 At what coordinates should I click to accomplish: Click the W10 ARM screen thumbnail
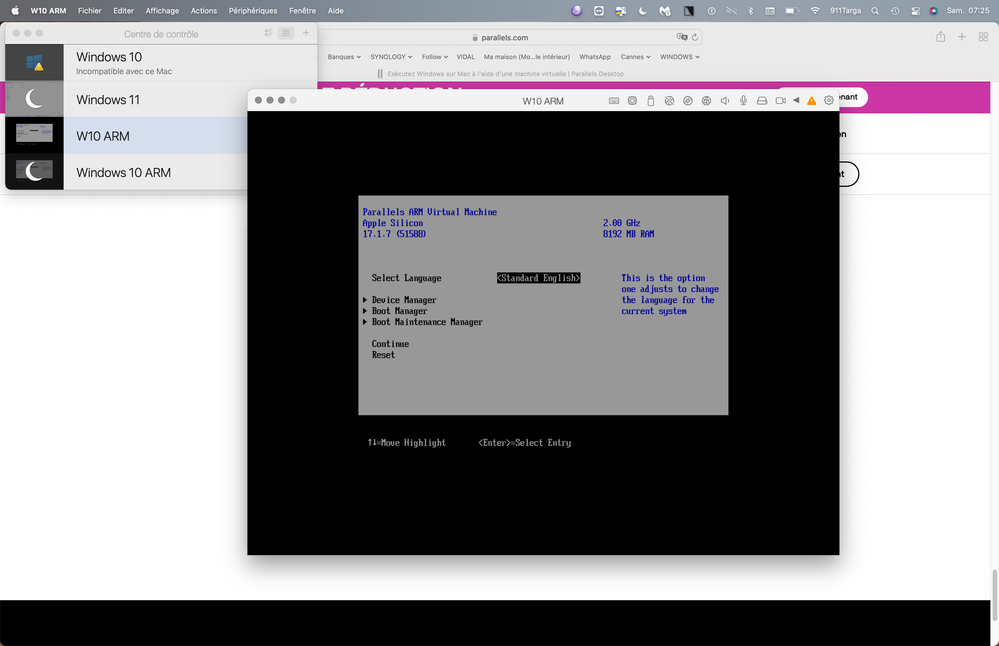(x=34, y=134)
